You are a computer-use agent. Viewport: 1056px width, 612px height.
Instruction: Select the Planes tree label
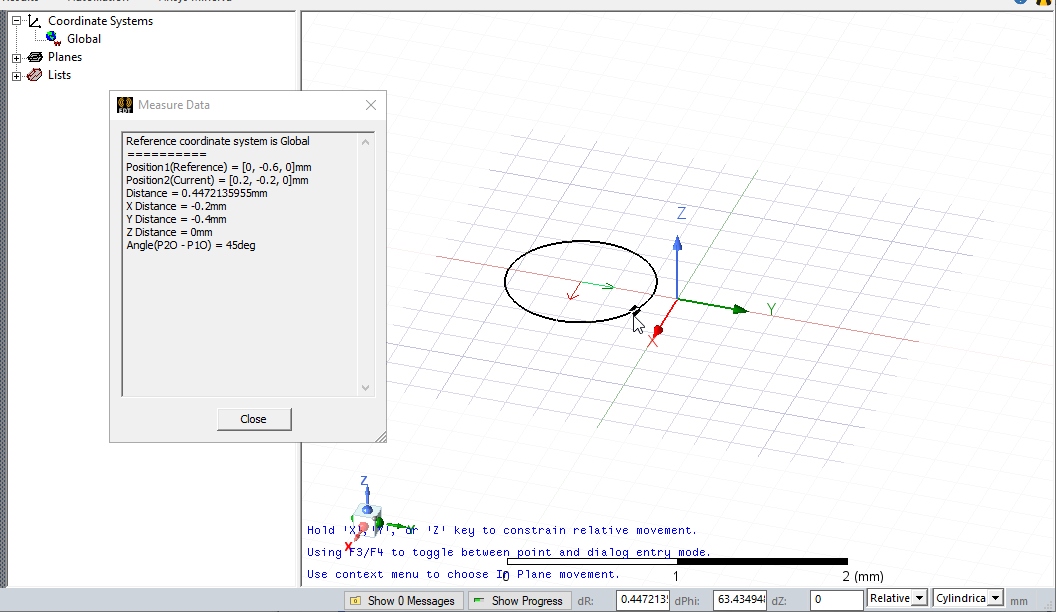[x=65, y=57]
